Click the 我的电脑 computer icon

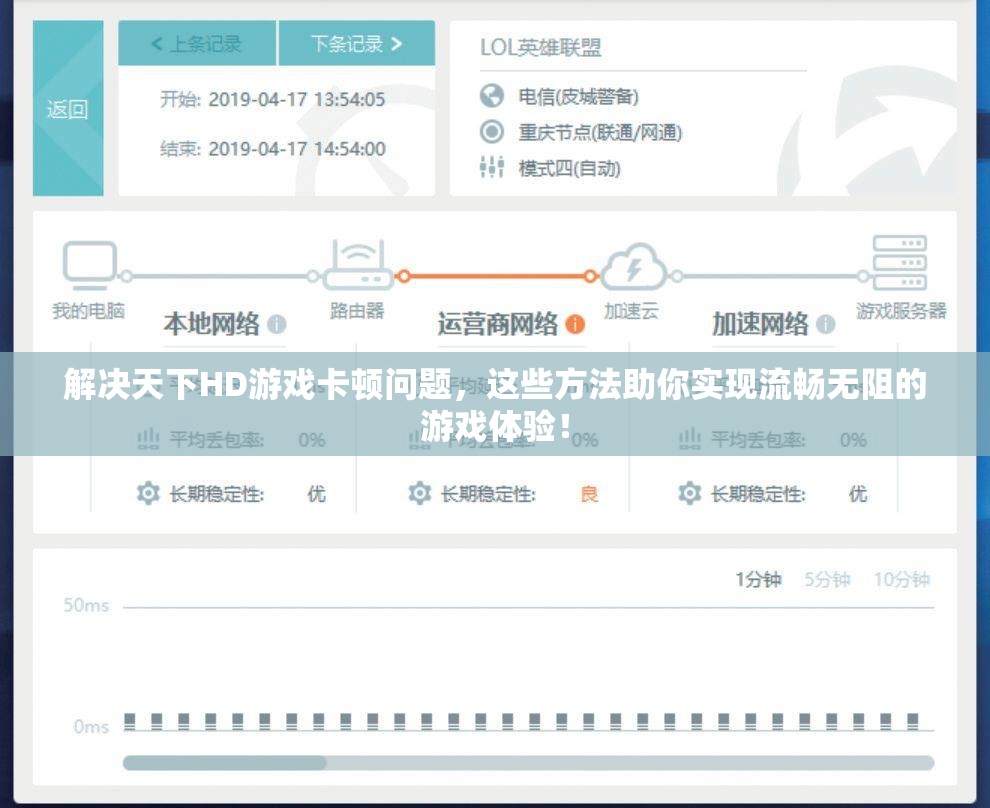(89, 262)
